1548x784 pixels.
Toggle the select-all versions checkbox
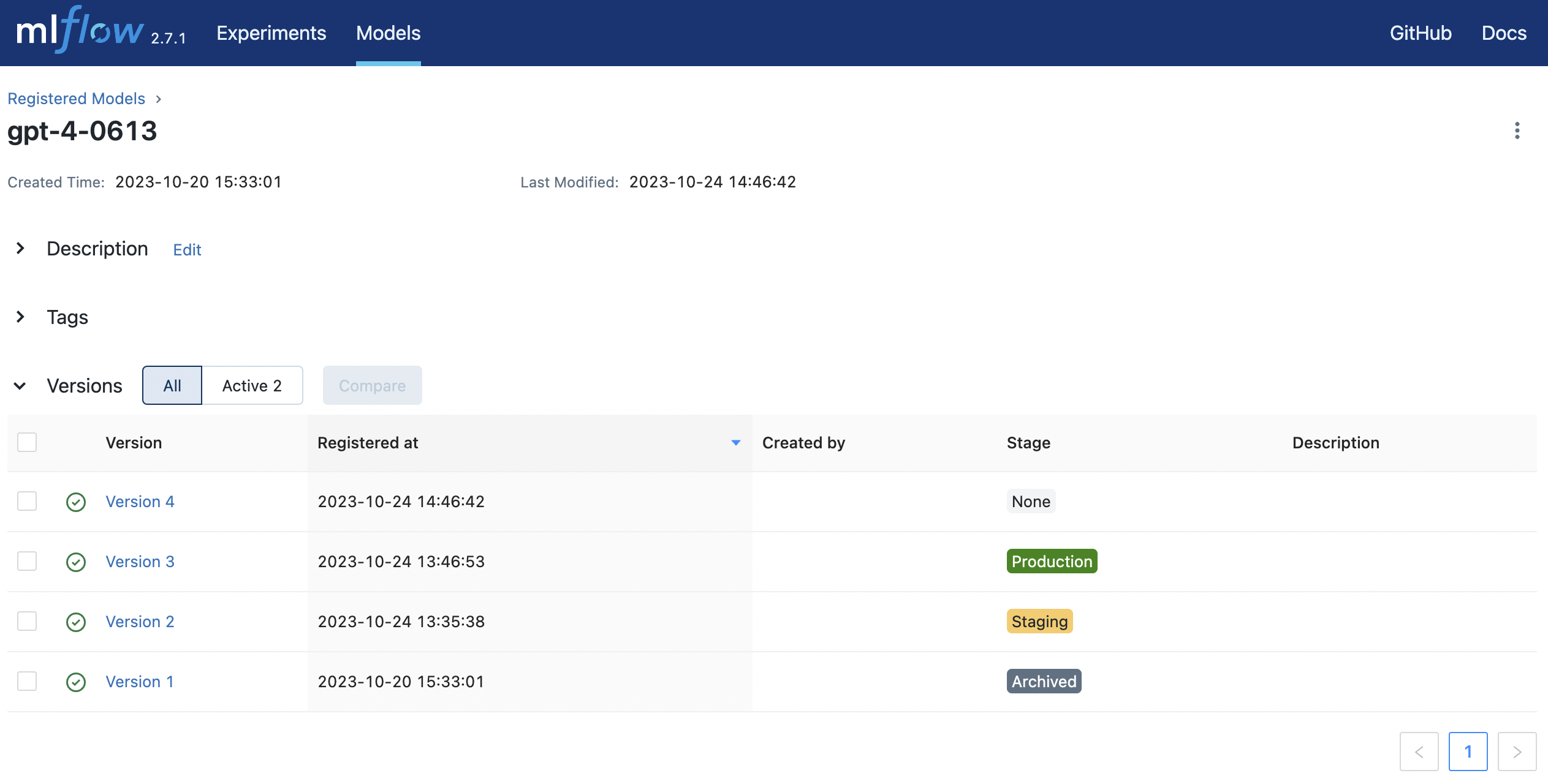coord(27,442)
